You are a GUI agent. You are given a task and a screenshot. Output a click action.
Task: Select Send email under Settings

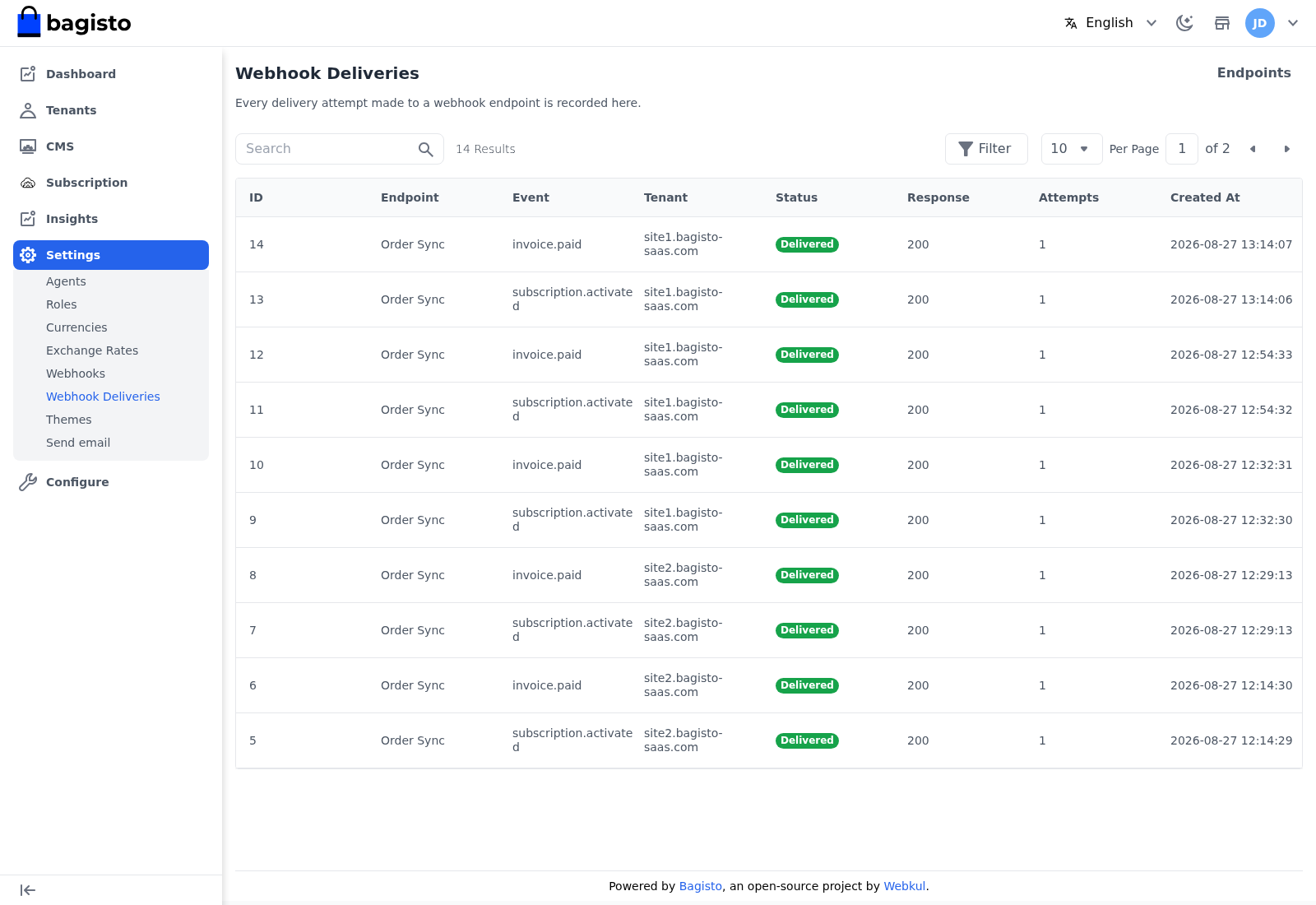click(x=78, y=443)
